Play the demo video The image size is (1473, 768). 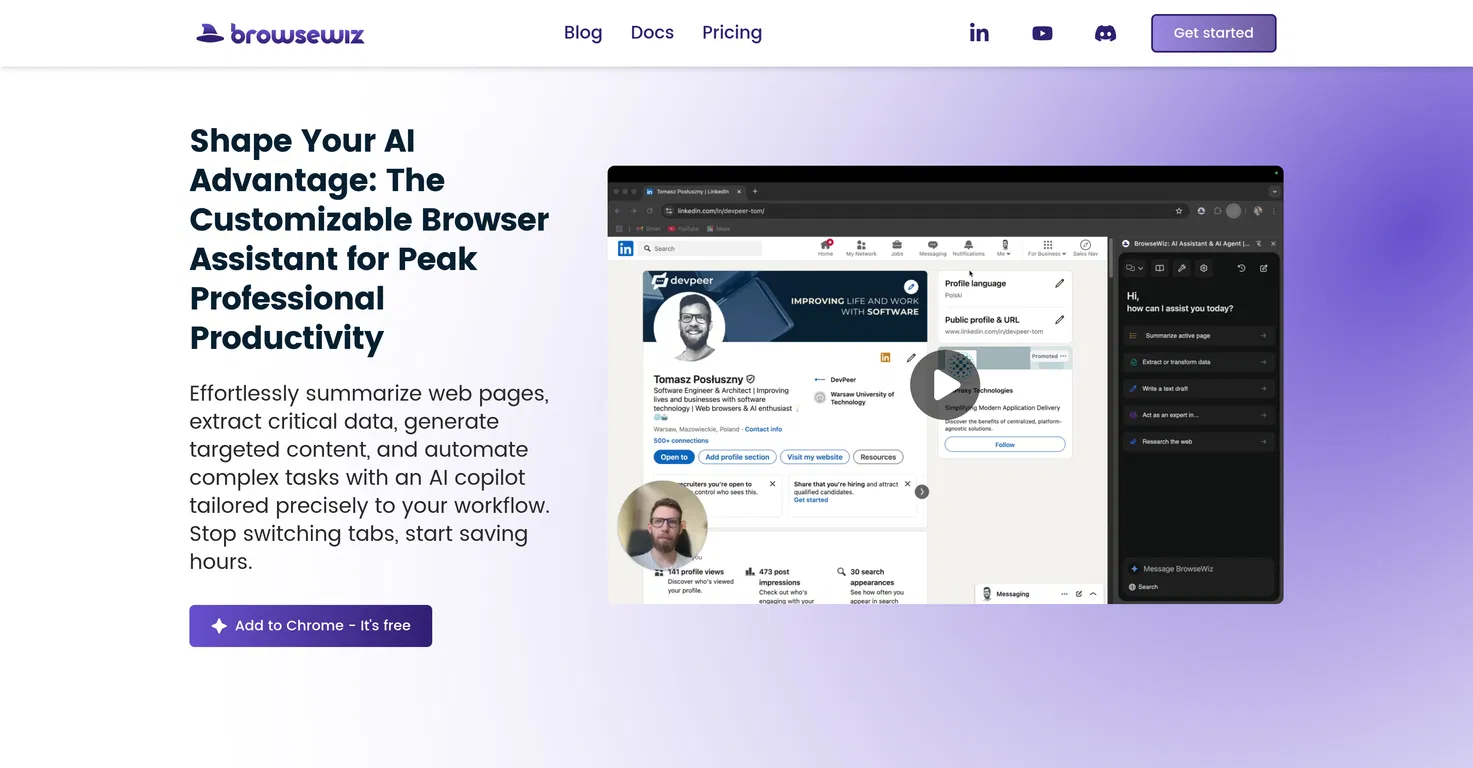(x=945, y=385)
